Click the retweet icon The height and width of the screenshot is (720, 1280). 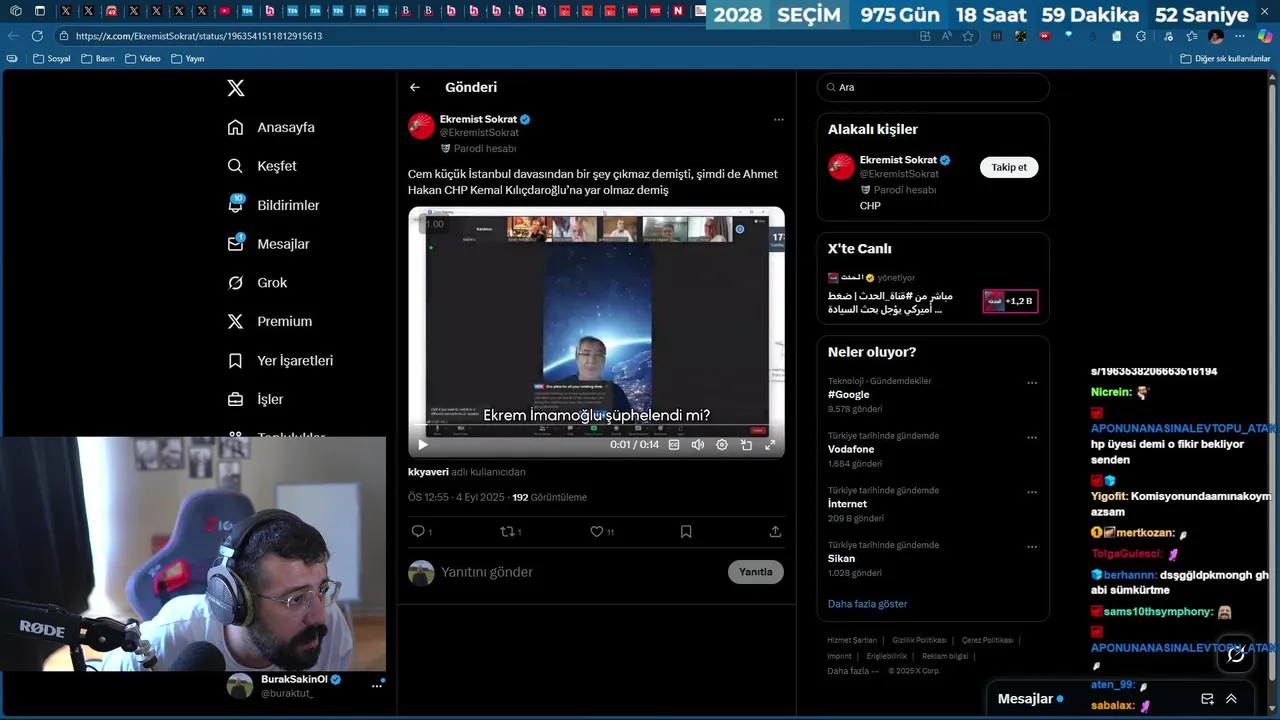point(507,532)
